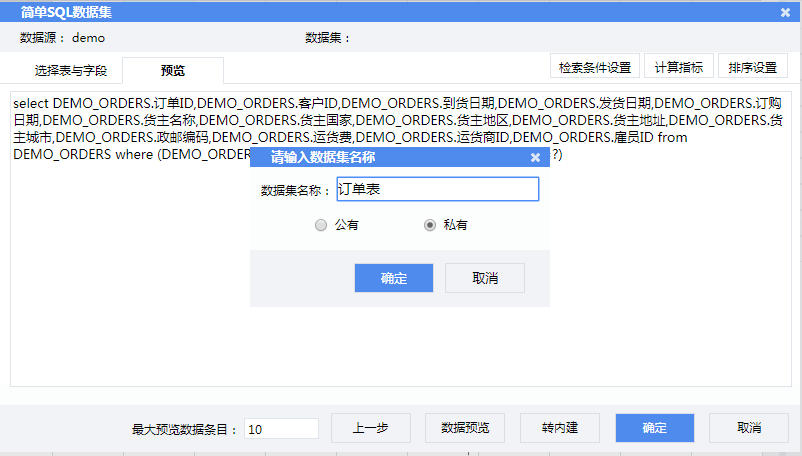Select the 私有 radio button
Image resolution: width=802 pixels, height=456 pixels.
point(430,225)
